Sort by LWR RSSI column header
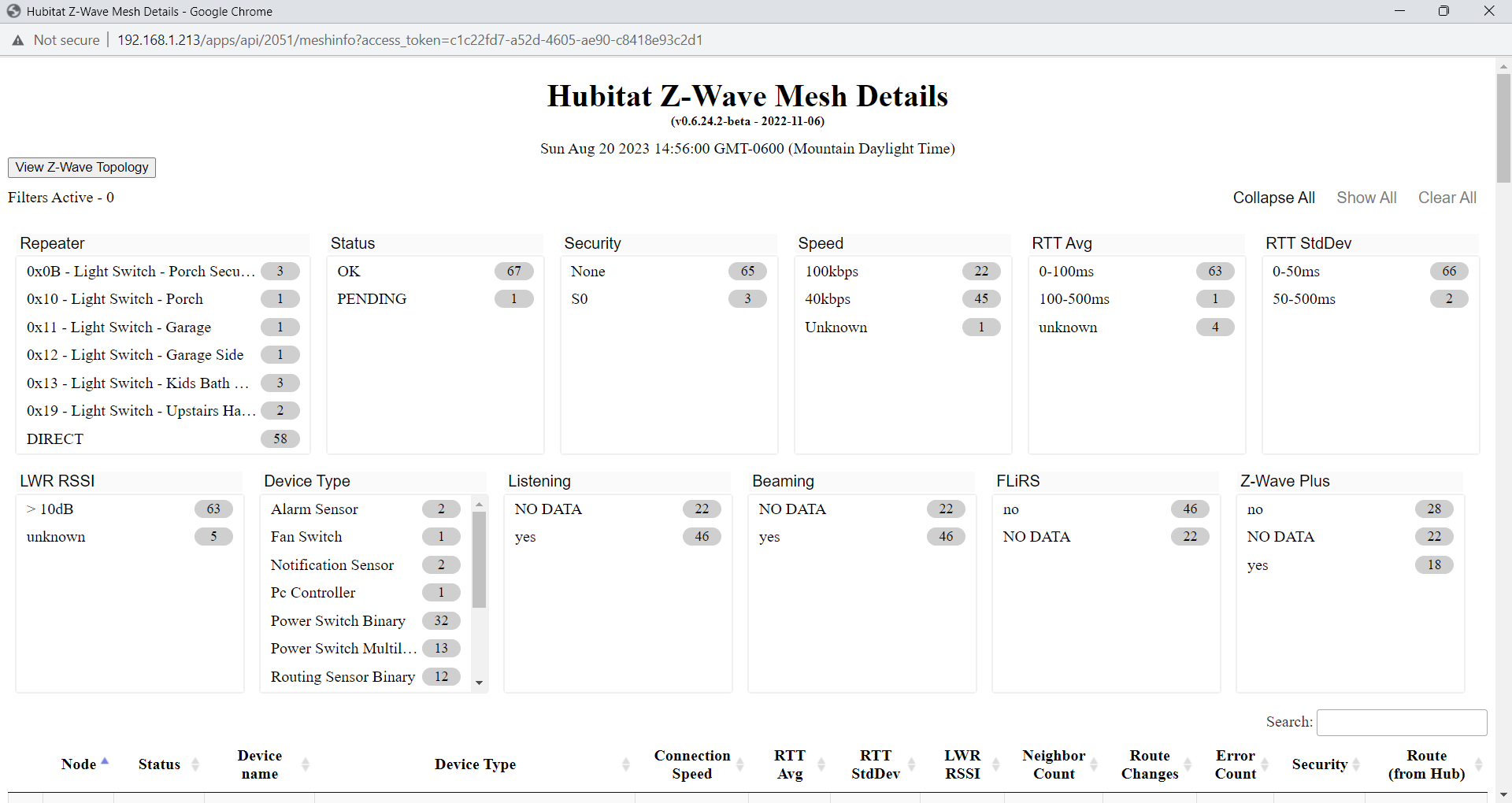The width and height of the screenshot is (1512, 803). click(x=962, y=764)
